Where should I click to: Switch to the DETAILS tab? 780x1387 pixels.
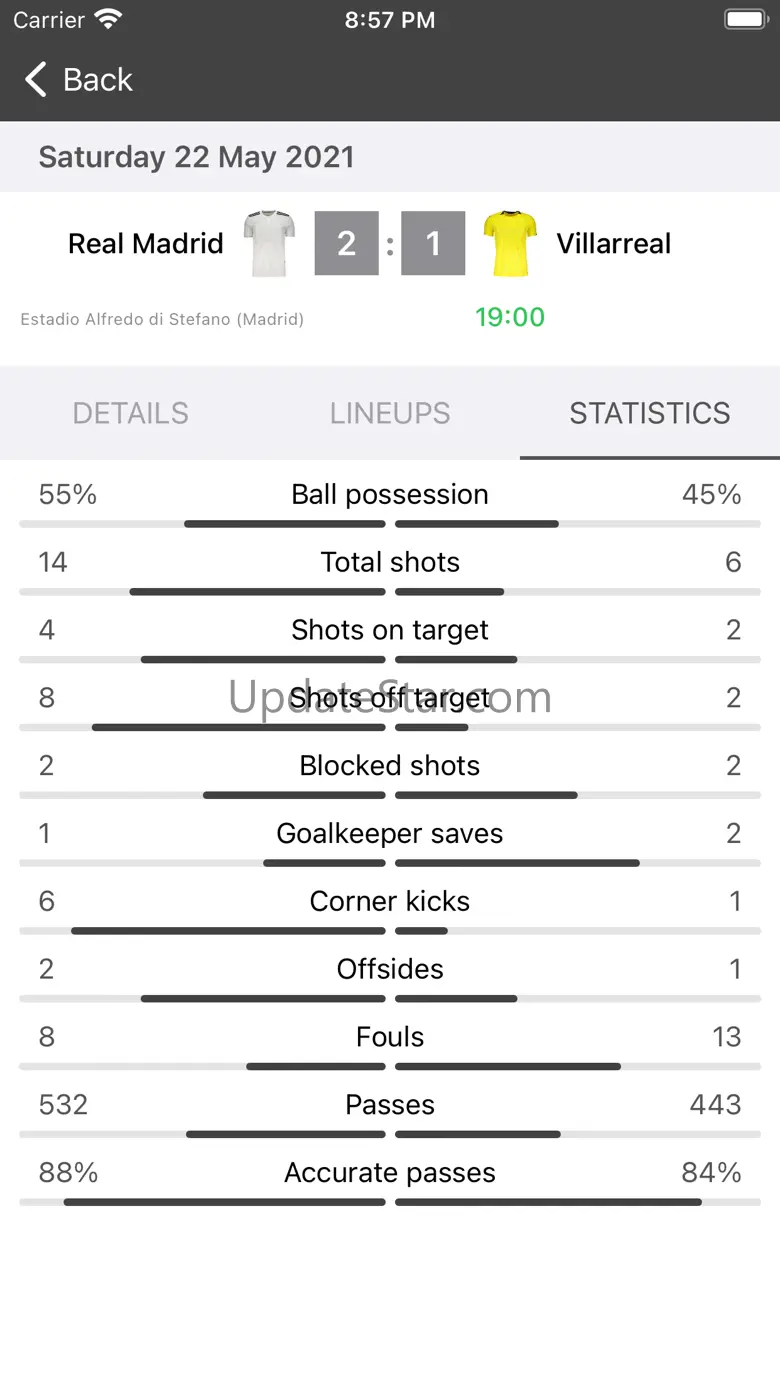[131, 413]
